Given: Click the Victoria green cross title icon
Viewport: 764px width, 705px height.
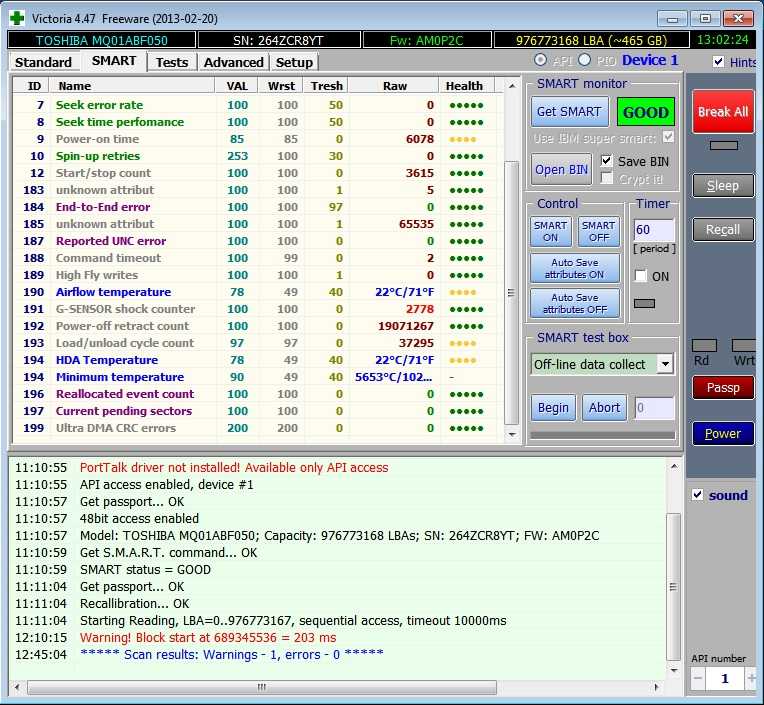Looking at the screenshot, I should pyautogui.click(x=17, y=18).
